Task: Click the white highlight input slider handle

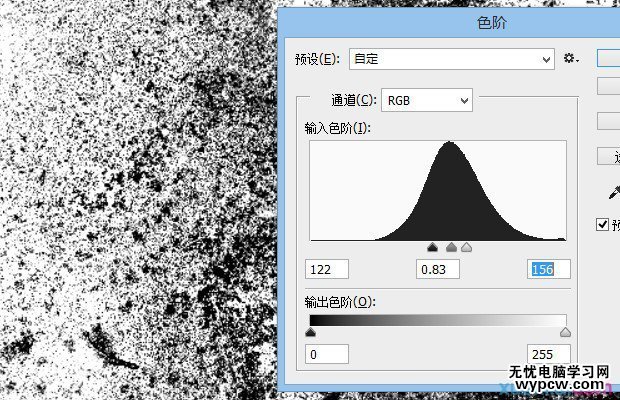Action: click(x=467, y=248)
